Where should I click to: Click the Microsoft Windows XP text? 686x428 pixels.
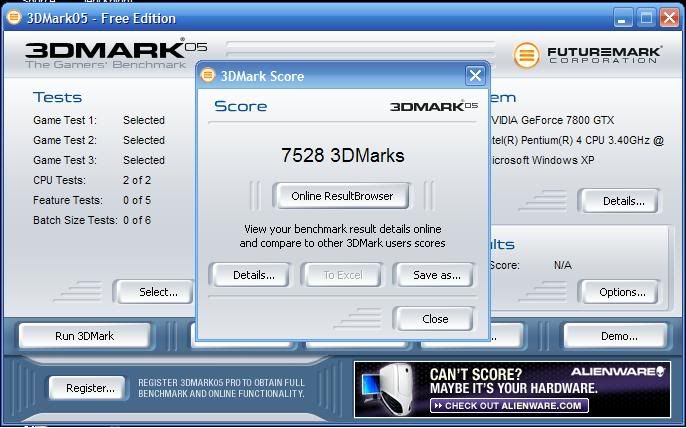(x=541, y=160)
